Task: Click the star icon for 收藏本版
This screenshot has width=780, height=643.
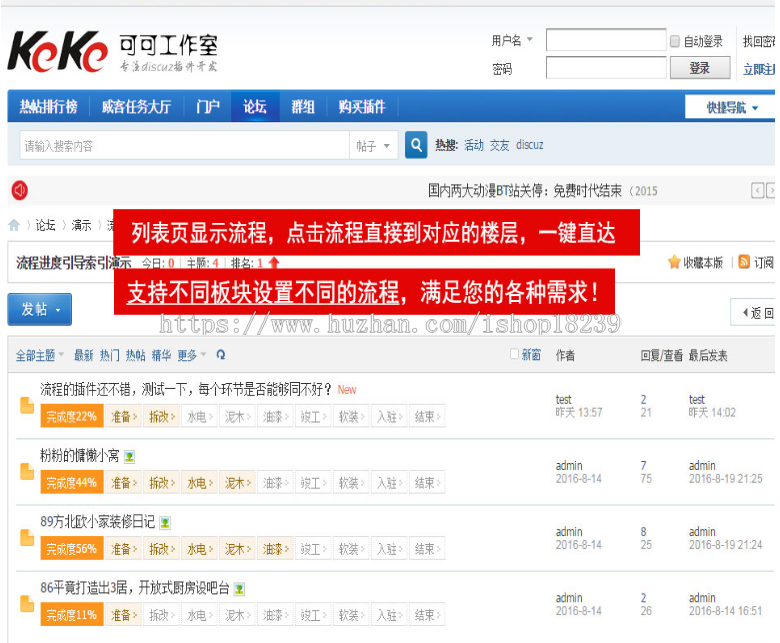Action: tap(674, 262)
